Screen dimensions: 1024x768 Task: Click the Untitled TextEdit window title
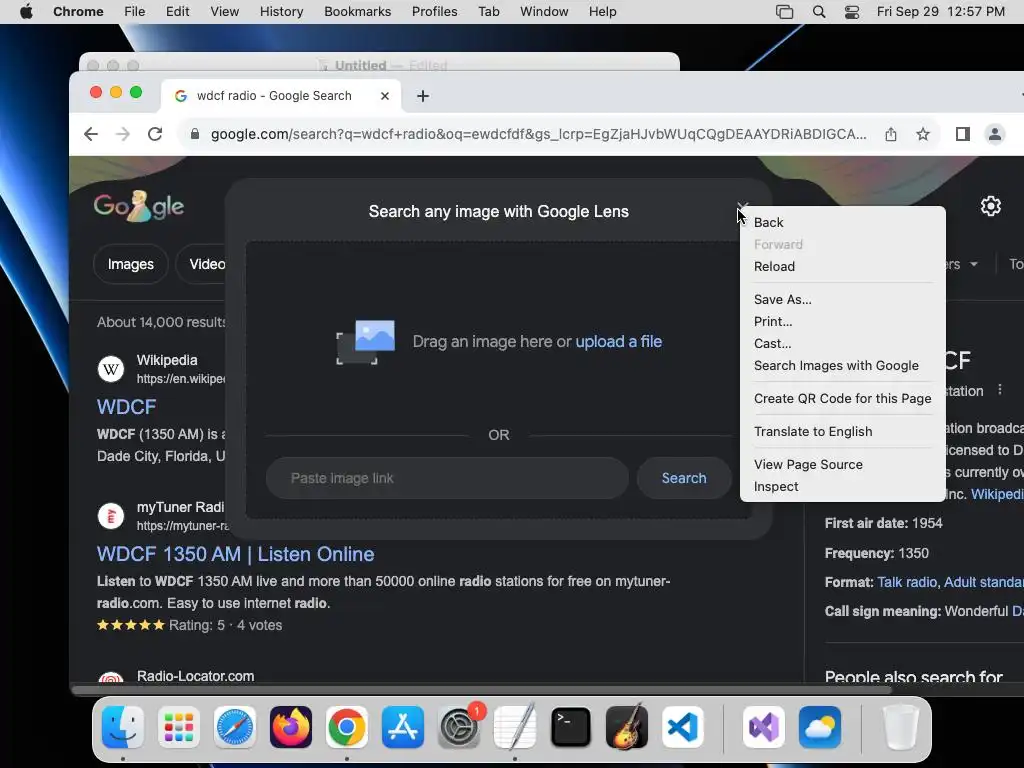click(x=360, y=65)
